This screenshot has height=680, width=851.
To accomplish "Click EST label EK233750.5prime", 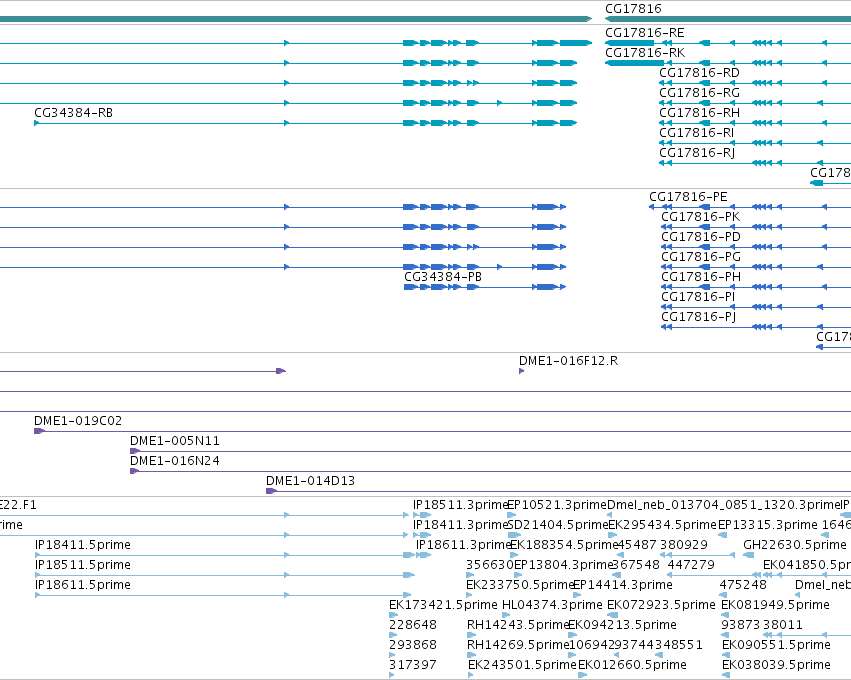I will coord(520,586).
